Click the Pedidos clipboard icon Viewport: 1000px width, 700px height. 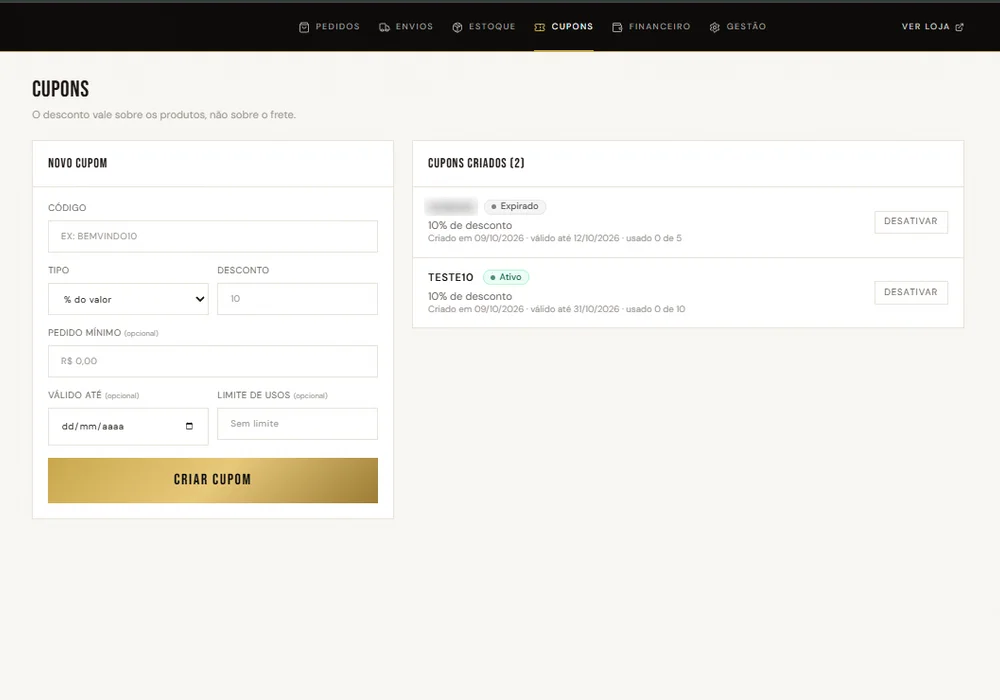point(304,27)
